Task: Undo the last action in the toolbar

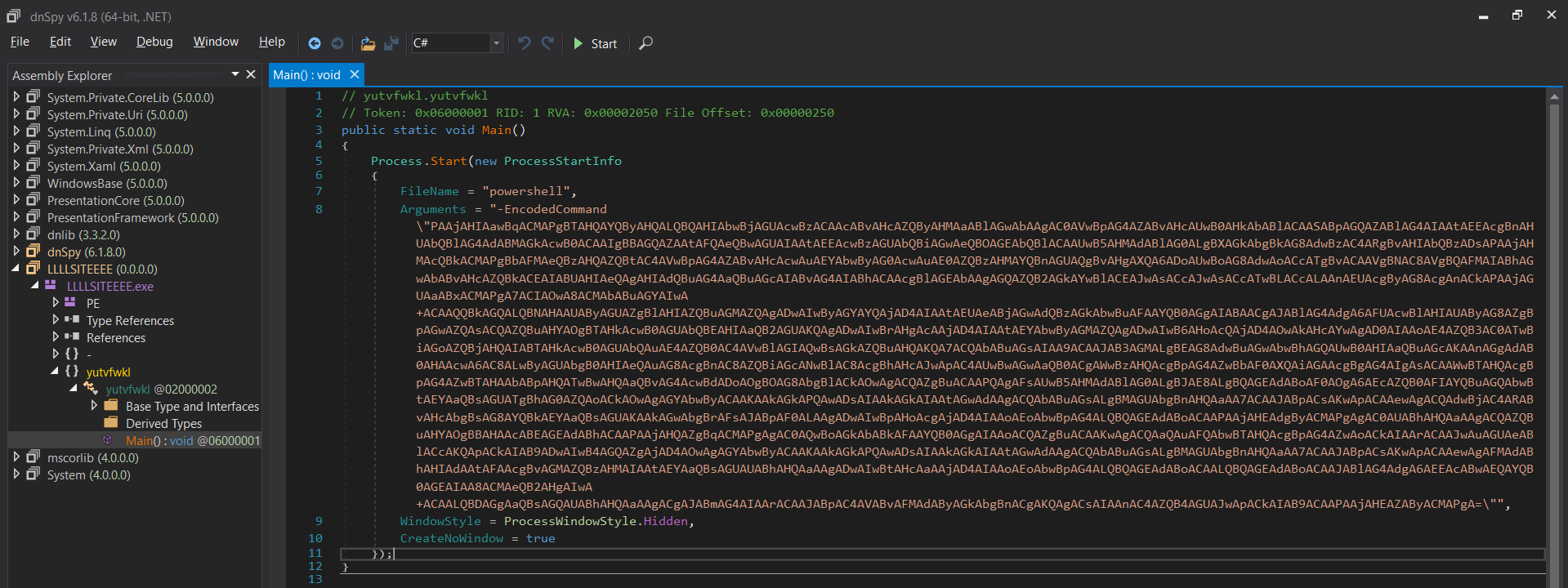Action: 525,43
